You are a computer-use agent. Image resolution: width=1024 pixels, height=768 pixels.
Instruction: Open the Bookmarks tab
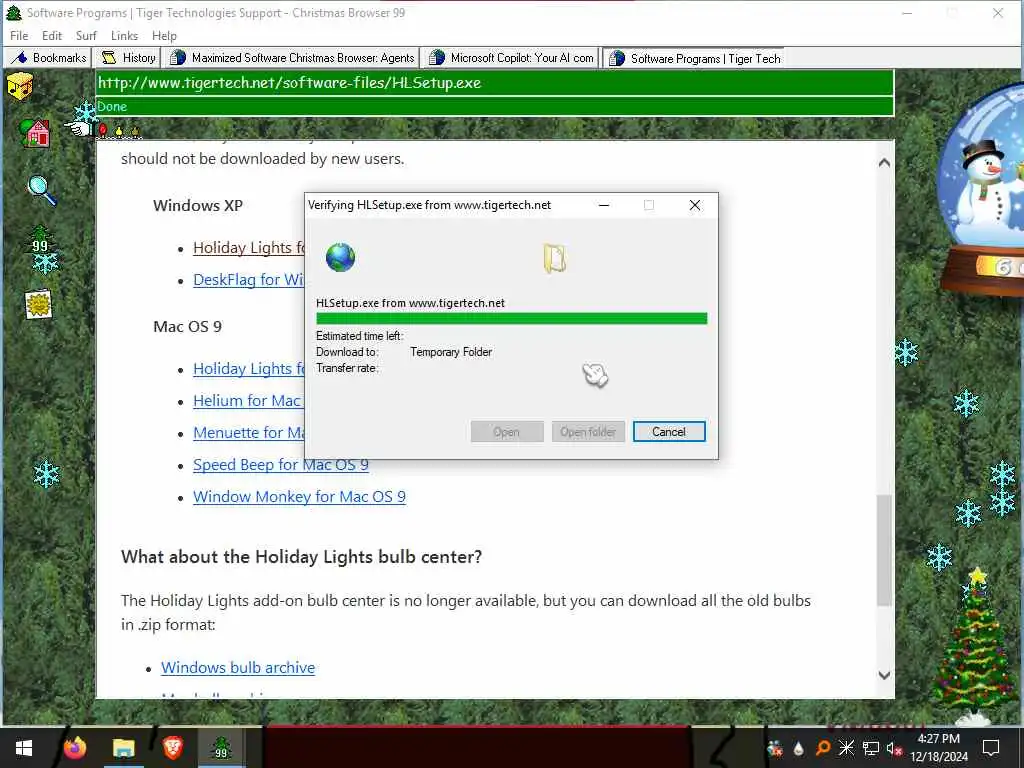click(x=48, y=58)
